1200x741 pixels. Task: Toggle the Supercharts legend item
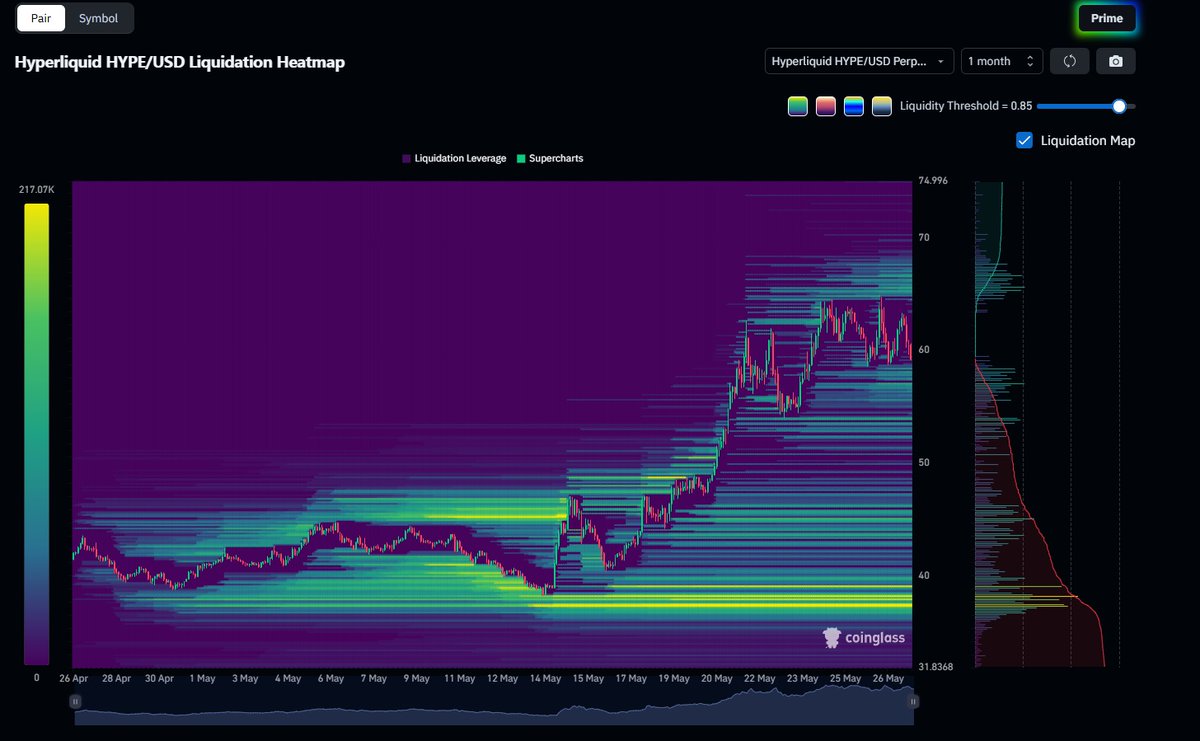point(550,159)
